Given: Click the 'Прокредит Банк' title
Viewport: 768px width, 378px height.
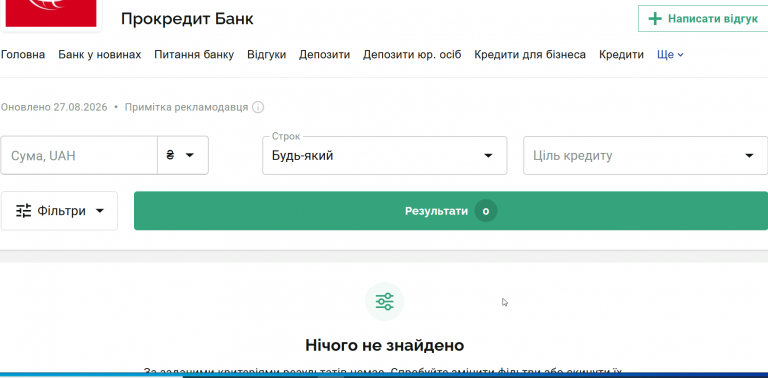Looking at the screenshot, I should tap(187, 19).
